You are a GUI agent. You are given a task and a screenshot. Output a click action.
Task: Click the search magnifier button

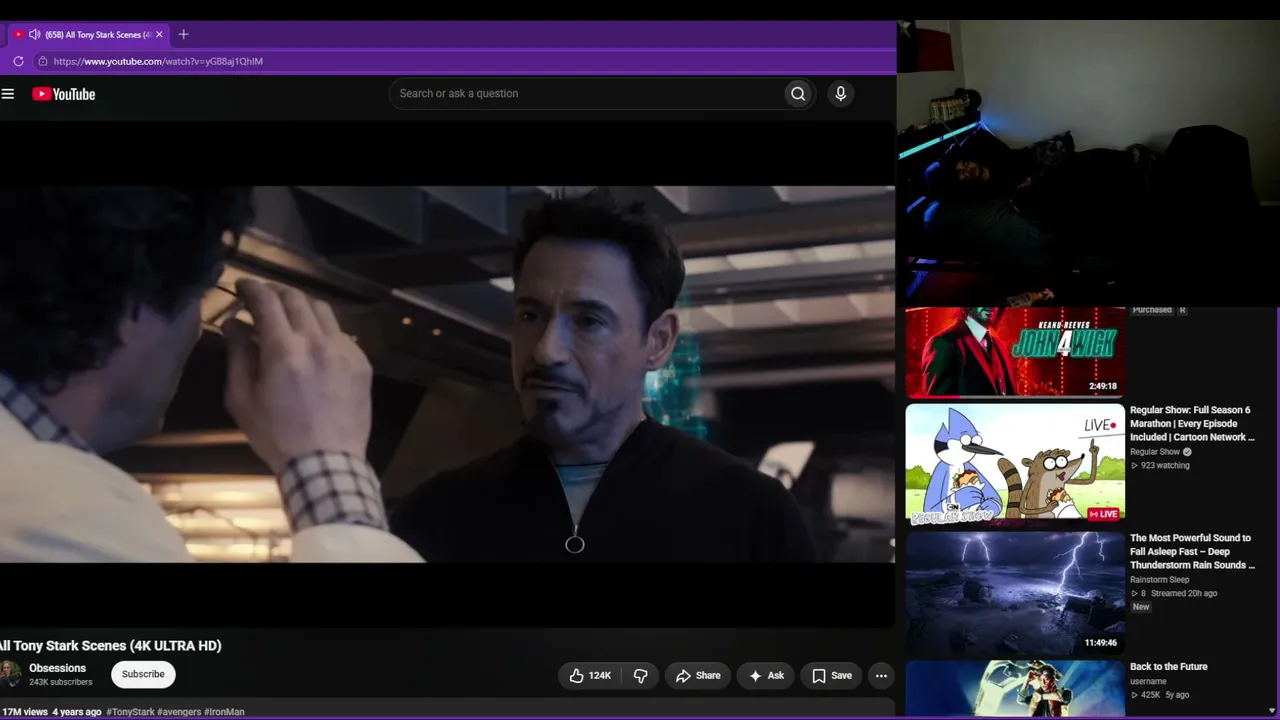tap(798, 94)
